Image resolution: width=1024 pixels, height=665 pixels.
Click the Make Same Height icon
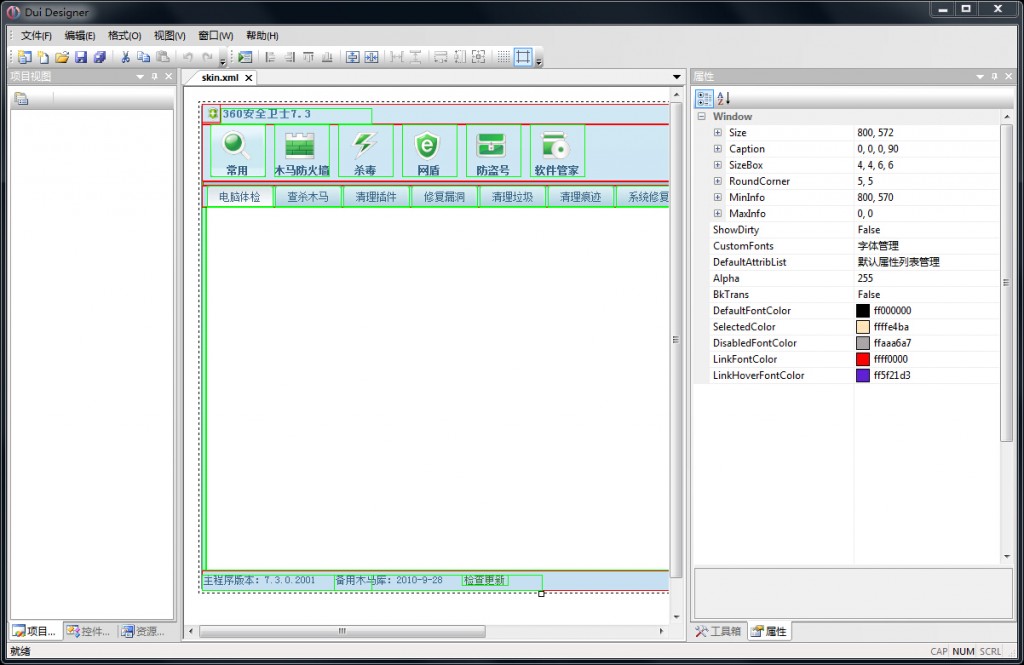tap(460, 57)
